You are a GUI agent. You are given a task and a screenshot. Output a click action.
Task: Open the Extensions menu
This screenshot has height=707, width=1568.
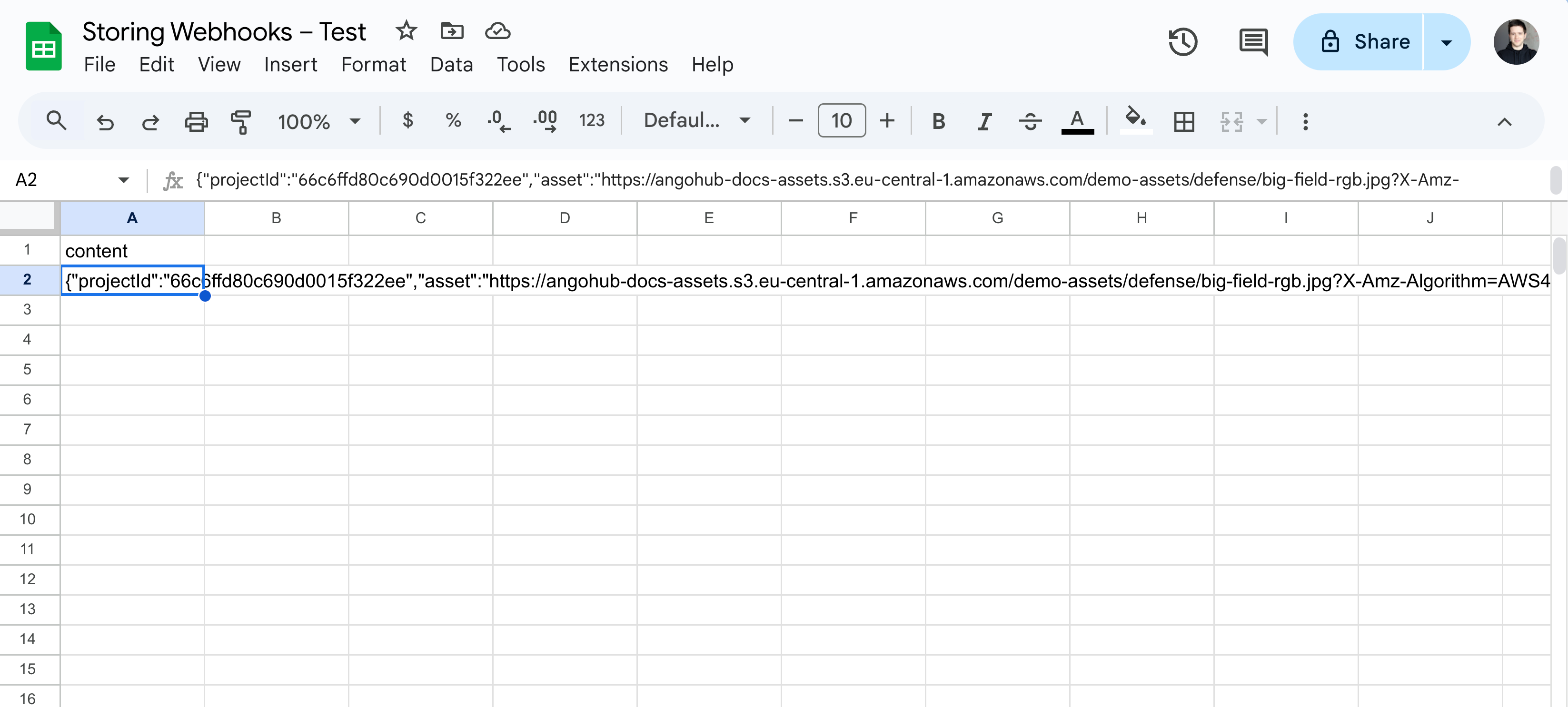(618, 65)
